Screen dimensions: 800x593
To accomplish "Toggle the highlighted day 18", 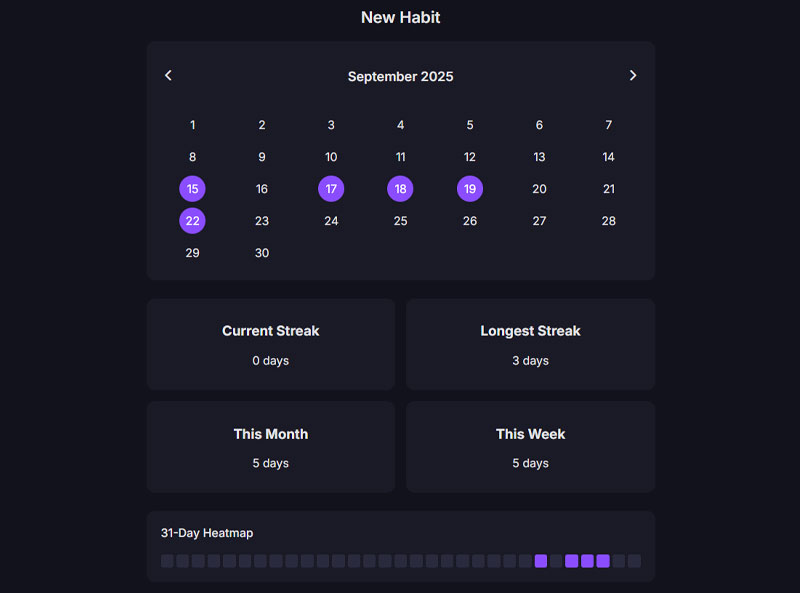I will 400,189.
